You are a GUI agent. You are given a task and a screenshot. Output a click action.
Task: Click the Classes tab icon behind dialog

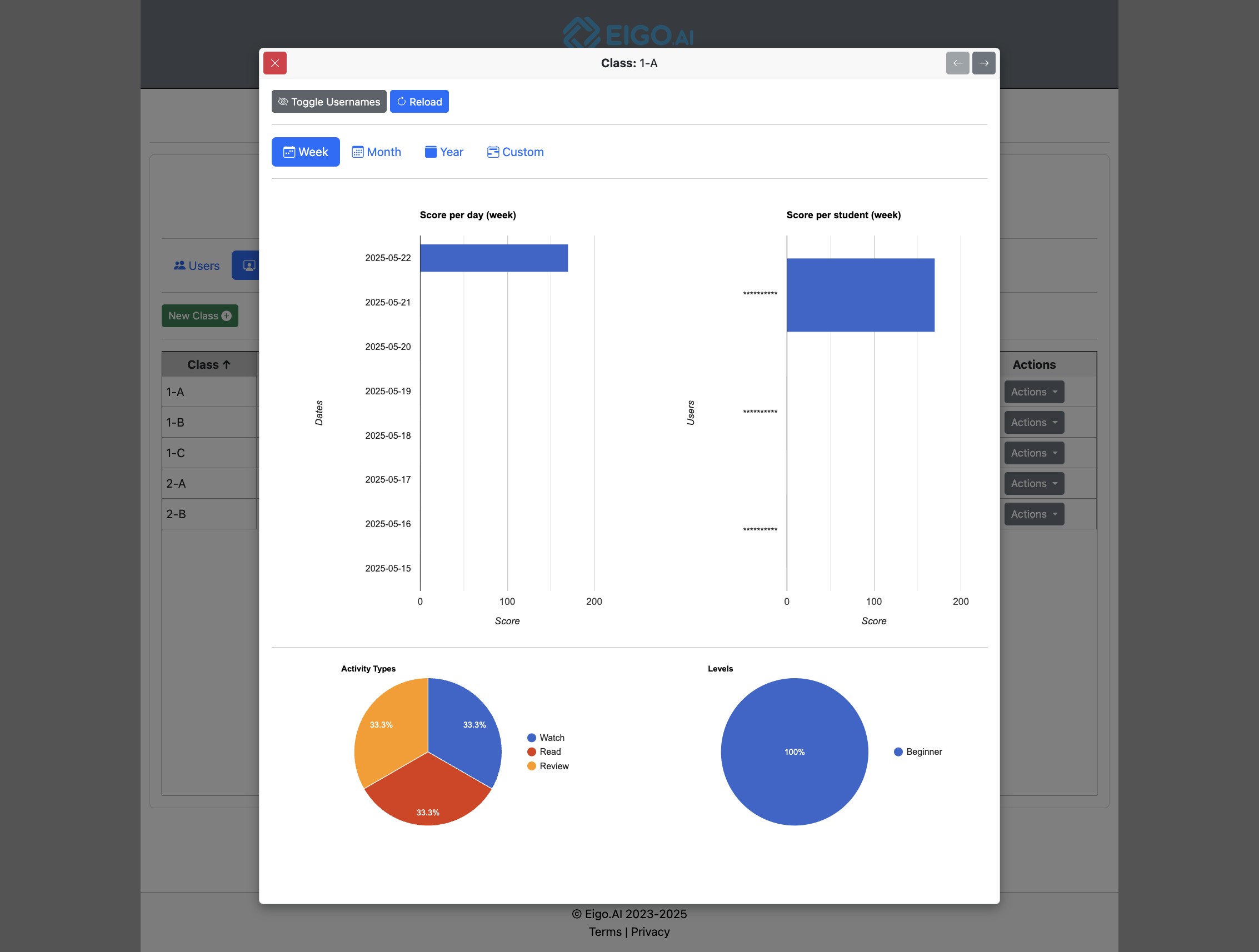249,265
